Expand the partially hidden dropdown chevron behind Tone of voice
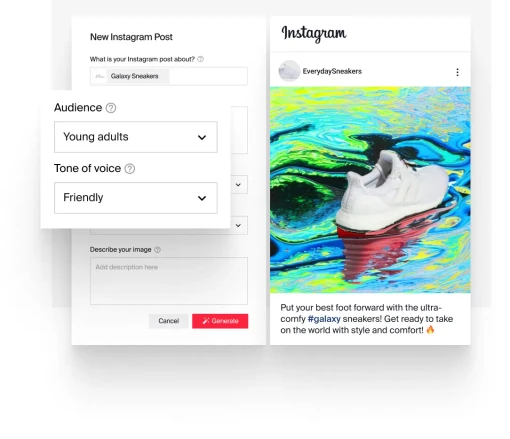Viewport: 510px width, 439px height. (238, 185)
